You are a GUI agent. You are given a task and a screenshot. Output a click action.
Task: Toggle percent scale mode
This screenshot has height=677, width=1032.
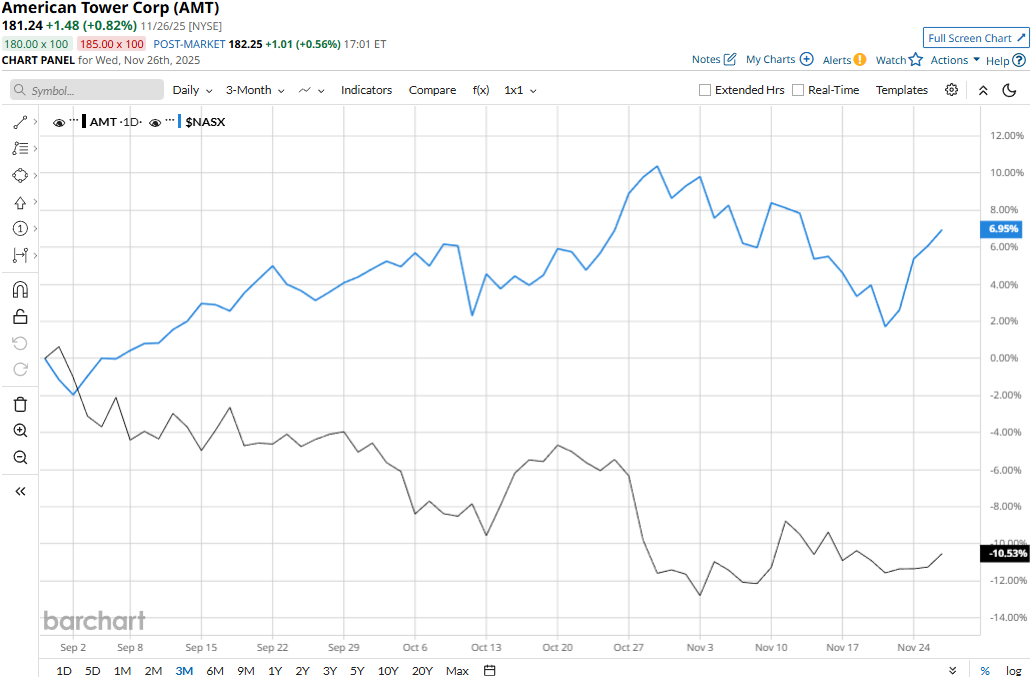click(985, 670)
